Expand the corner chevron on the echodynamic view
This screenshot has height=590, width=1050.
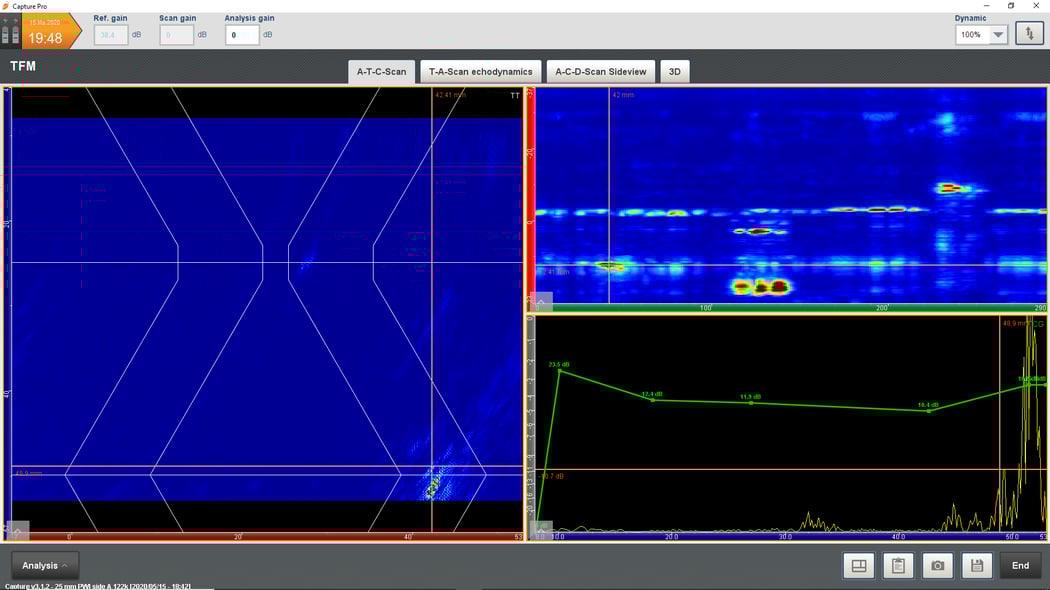point(541,529)
